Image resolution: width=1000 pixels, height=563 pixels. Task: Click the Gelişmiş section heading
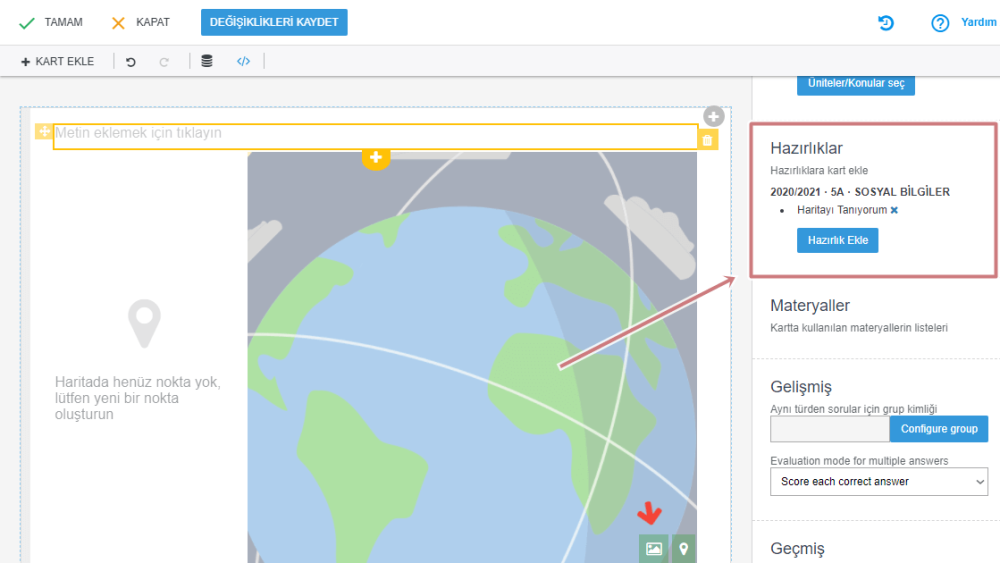coord(801,387)
